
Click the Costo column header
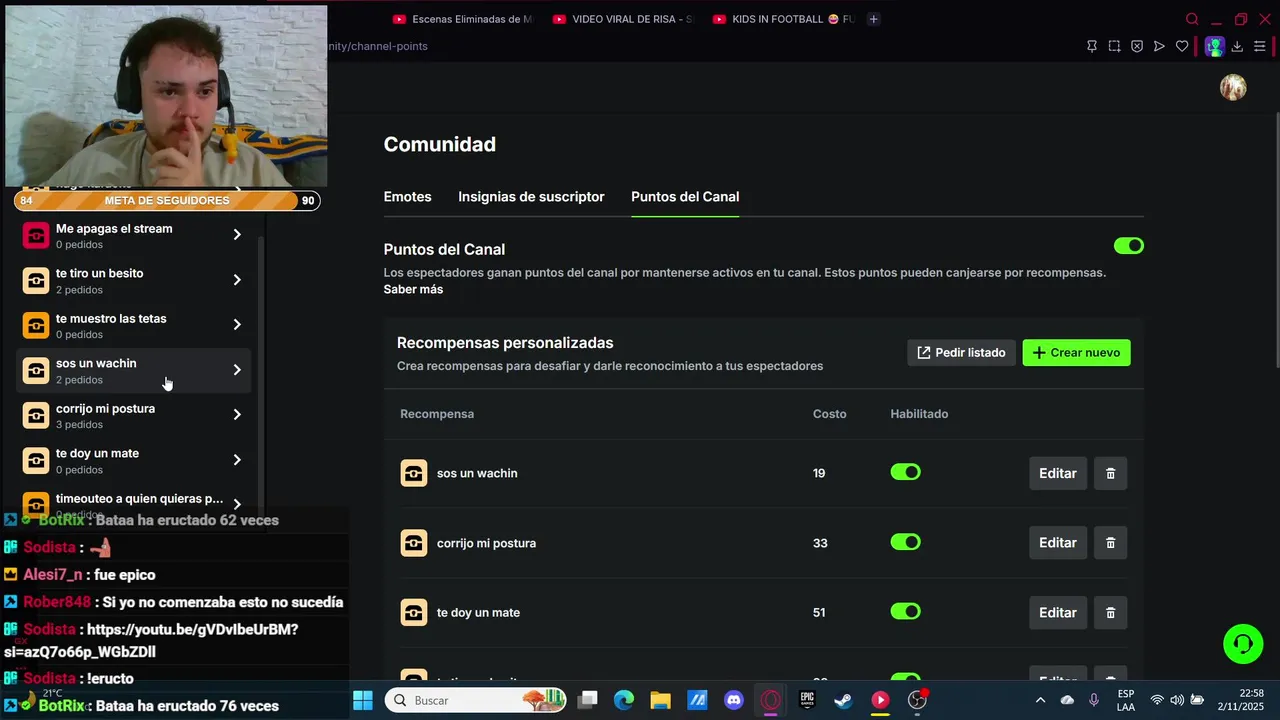[829, 414]
